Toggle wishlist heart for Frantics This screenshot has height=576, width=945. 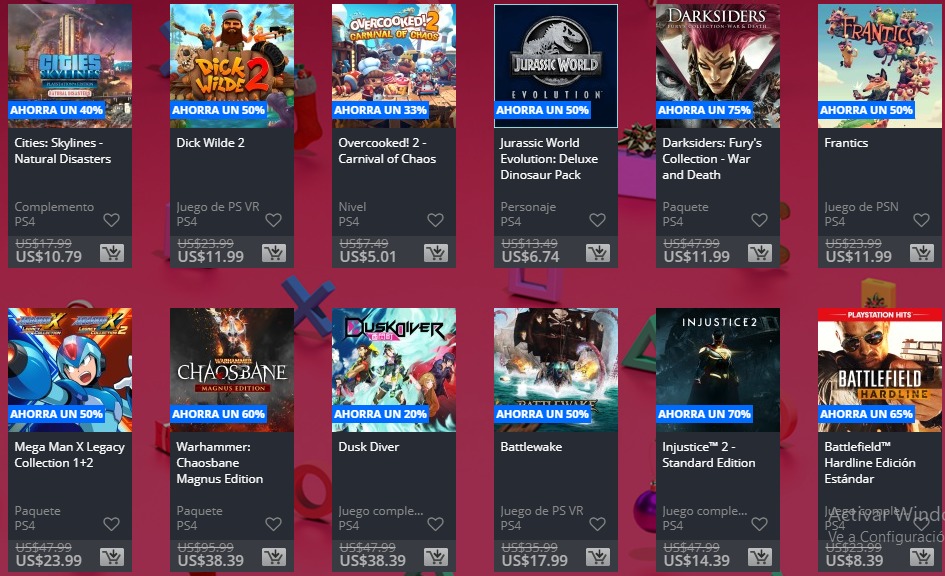[x=921, y=220]
